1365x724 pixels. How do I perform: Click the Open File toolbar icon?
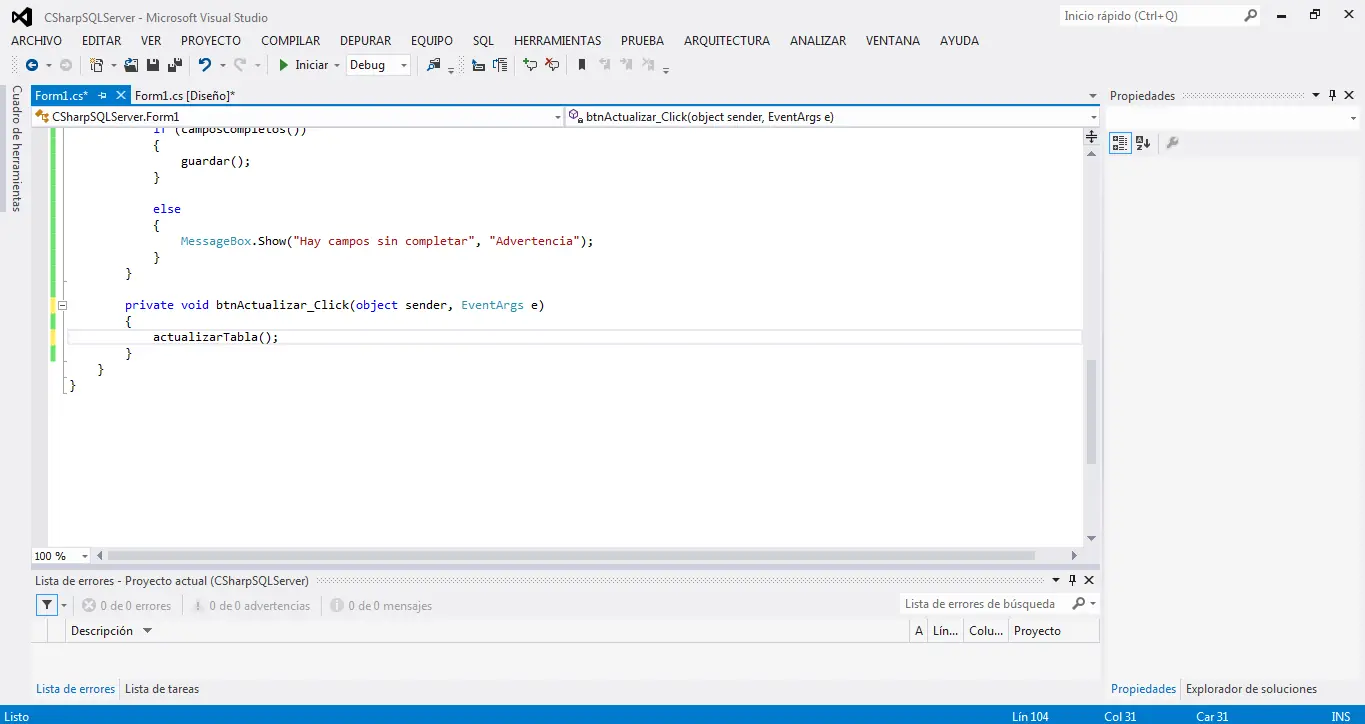pos(131,65)
